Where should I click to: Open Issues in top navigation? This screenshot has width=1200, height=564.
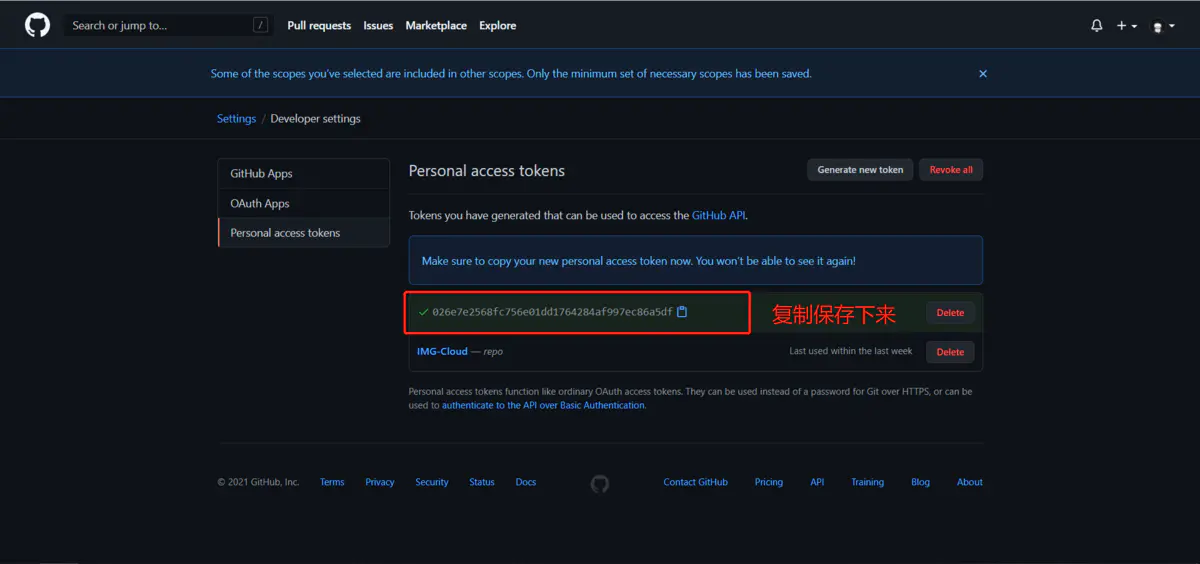click(x=378, y=26)
